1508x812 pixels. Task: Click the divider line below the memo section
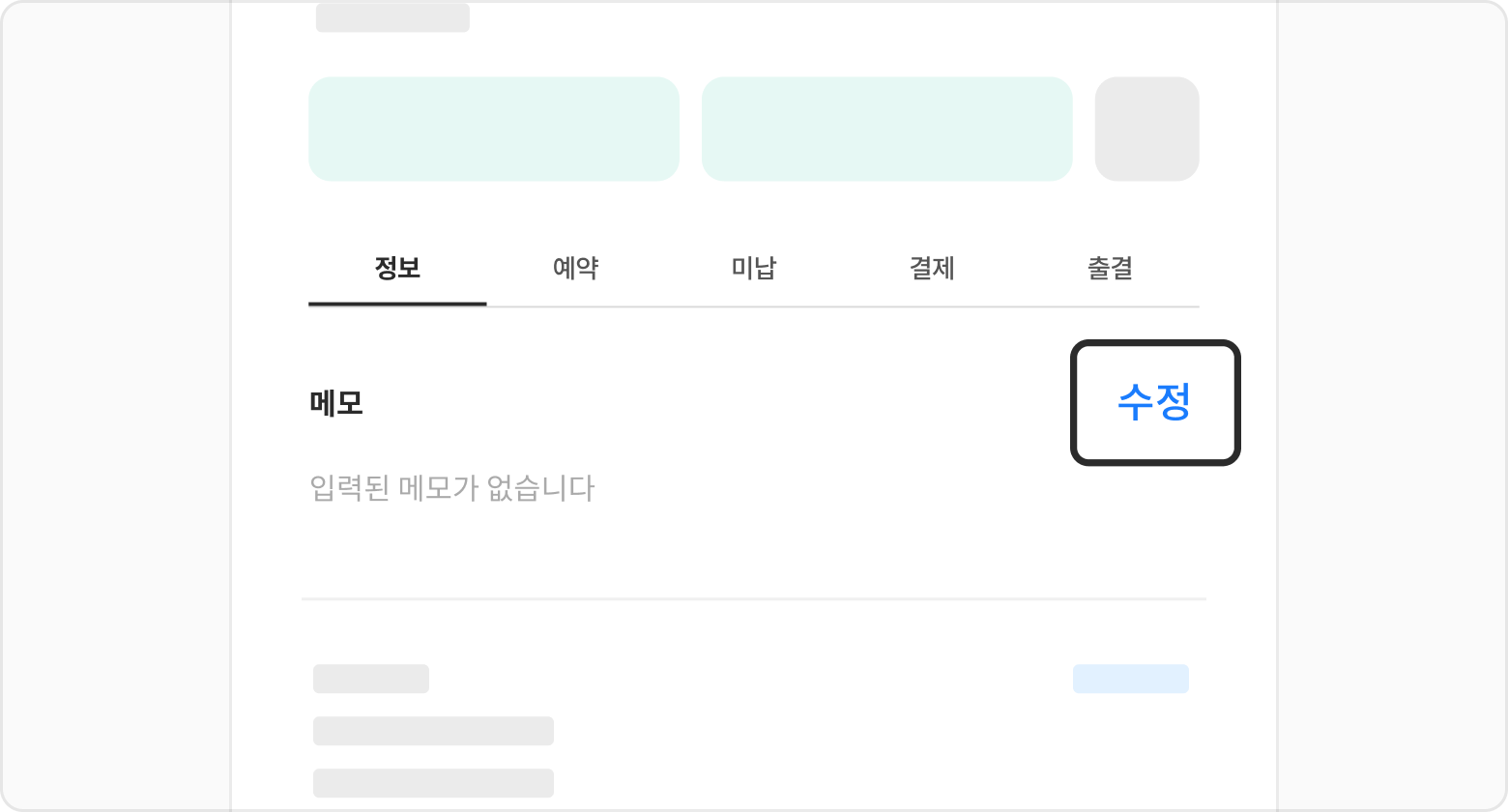coord(754,599)
